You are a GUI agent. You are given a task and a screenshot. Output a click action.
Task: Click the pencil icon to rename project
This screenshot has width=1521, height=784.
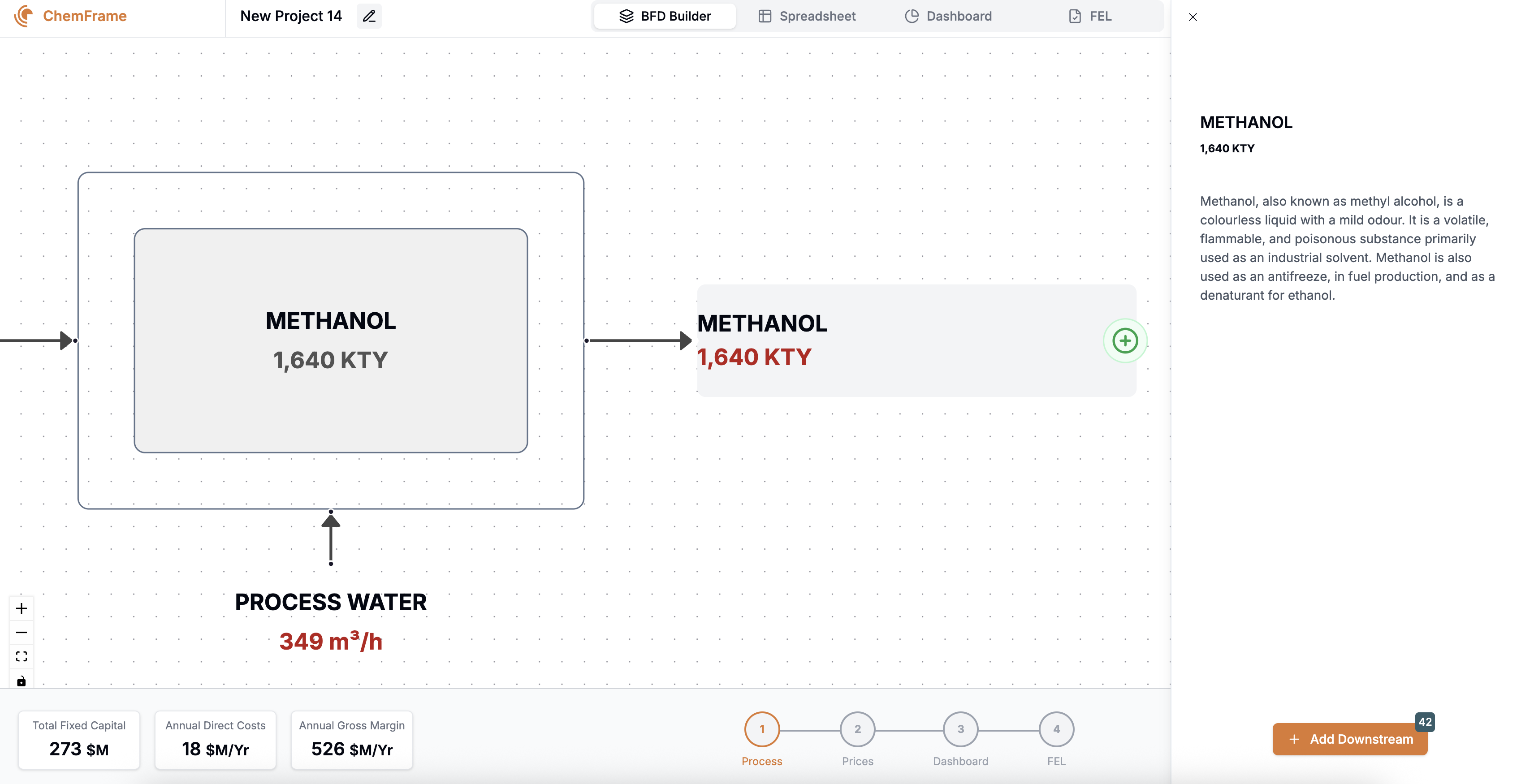click(369, 16)
